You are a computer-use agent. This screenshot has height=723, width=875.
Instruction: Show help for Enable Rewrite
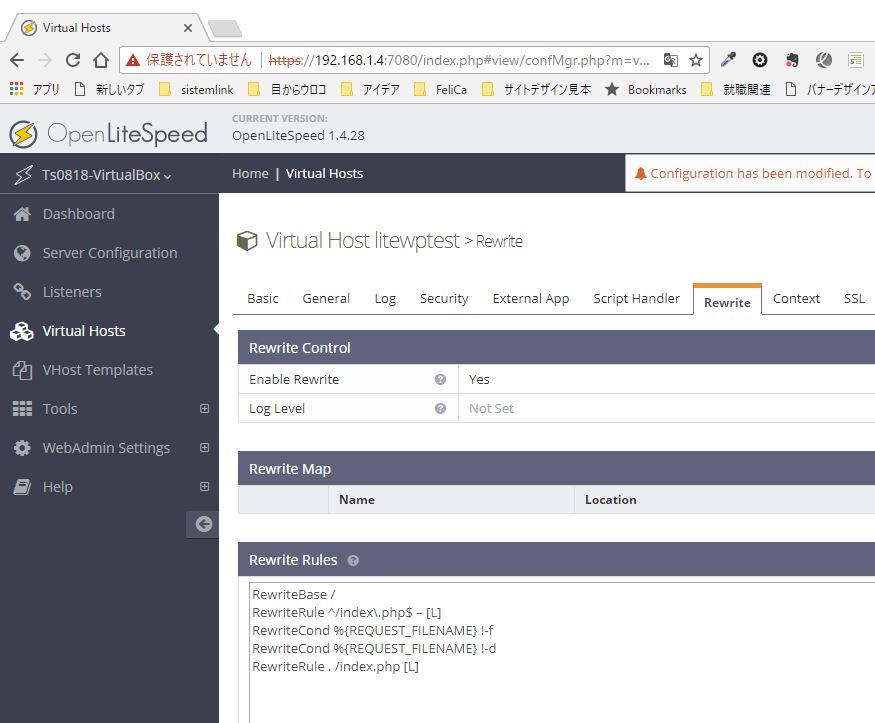point(440,379)
